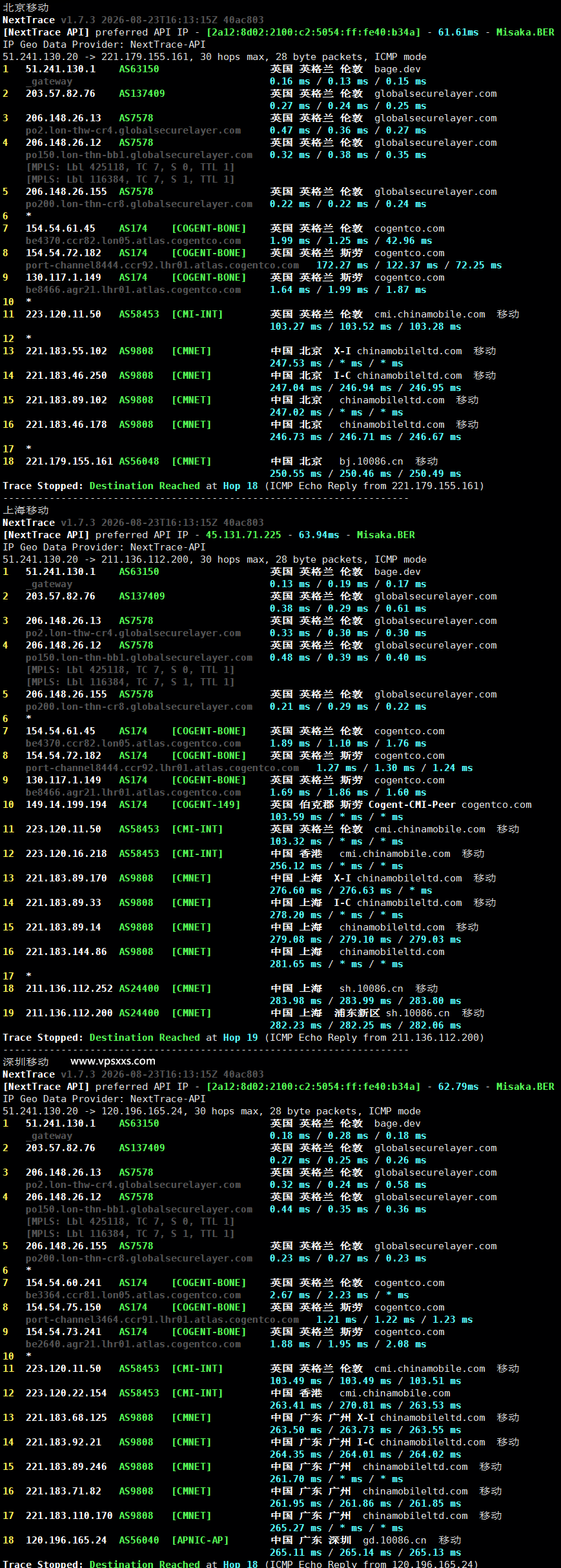561x1568 pixels.
Task: Select hop IP 221.183.55.102
Action: coord(66,351)
